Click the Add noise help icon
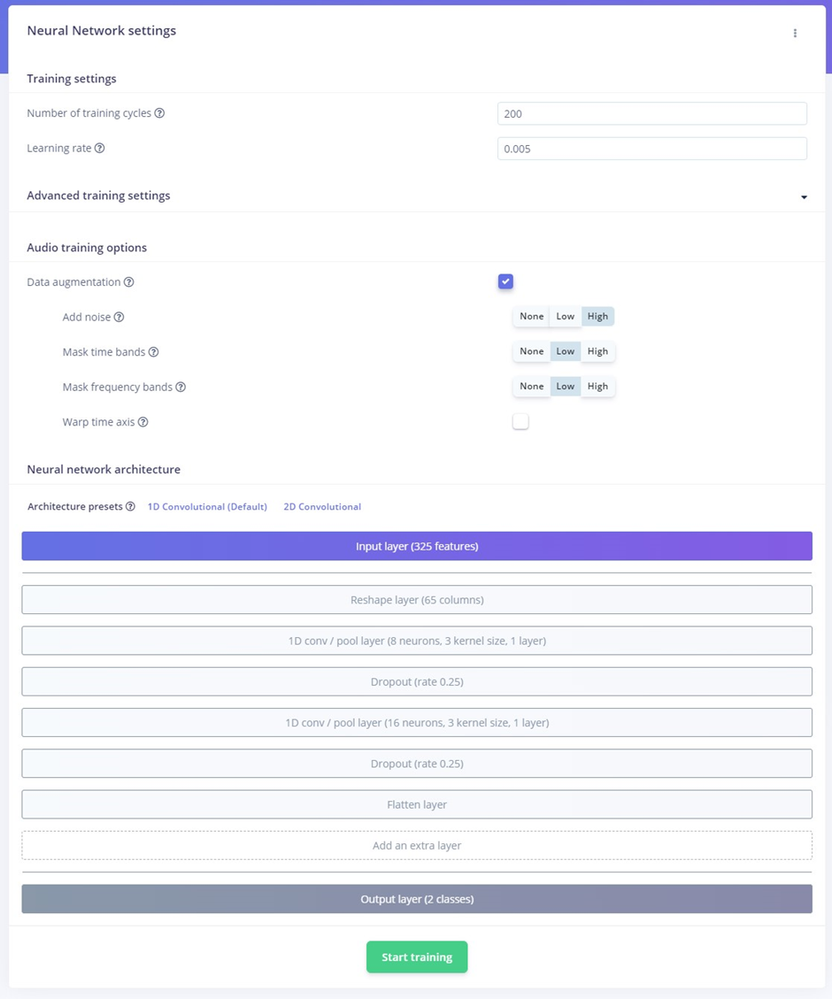This screenshot has height=999, width=832. tap(118, 317)
